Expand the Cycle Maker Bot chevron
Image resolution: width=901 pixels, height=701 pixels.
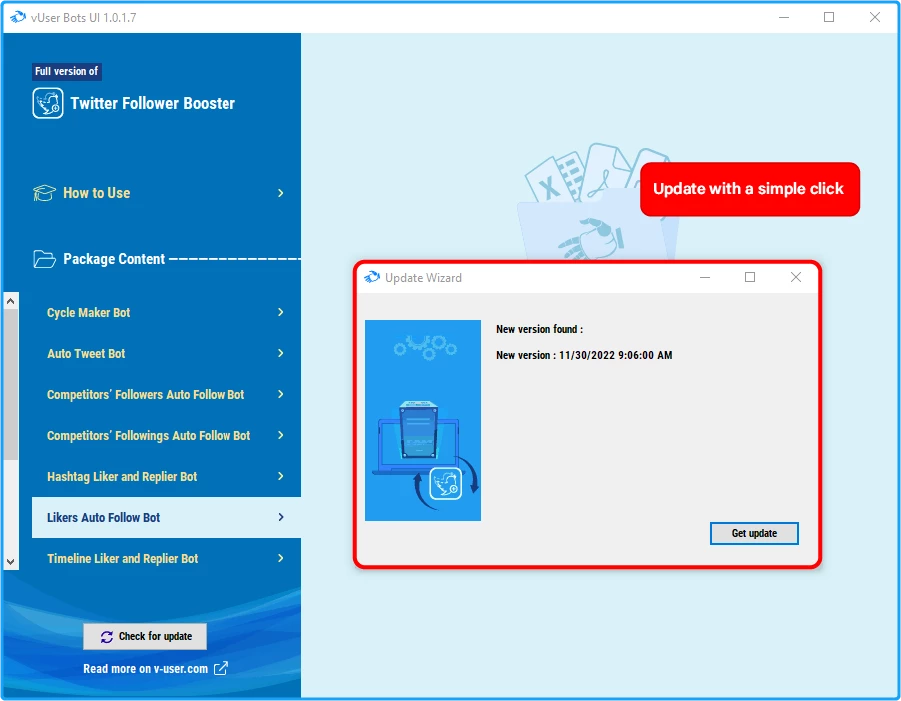pyautogui.click(x=280, y=312)
